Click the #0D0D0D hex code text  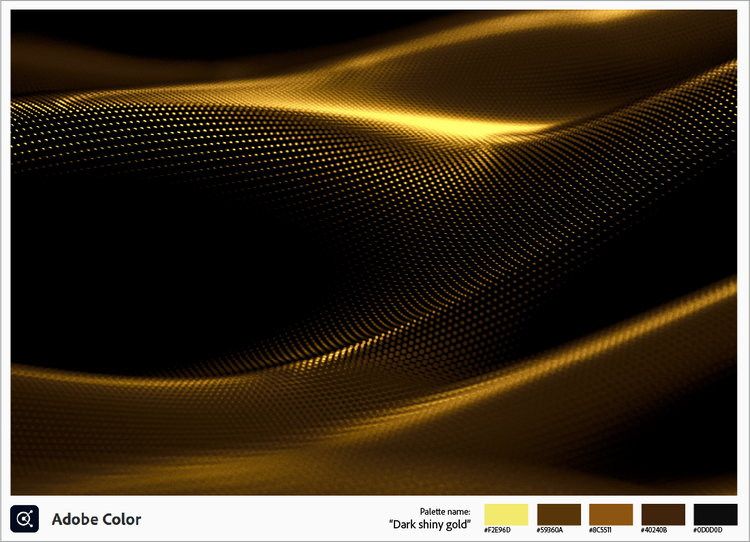[x=707, y=530]
